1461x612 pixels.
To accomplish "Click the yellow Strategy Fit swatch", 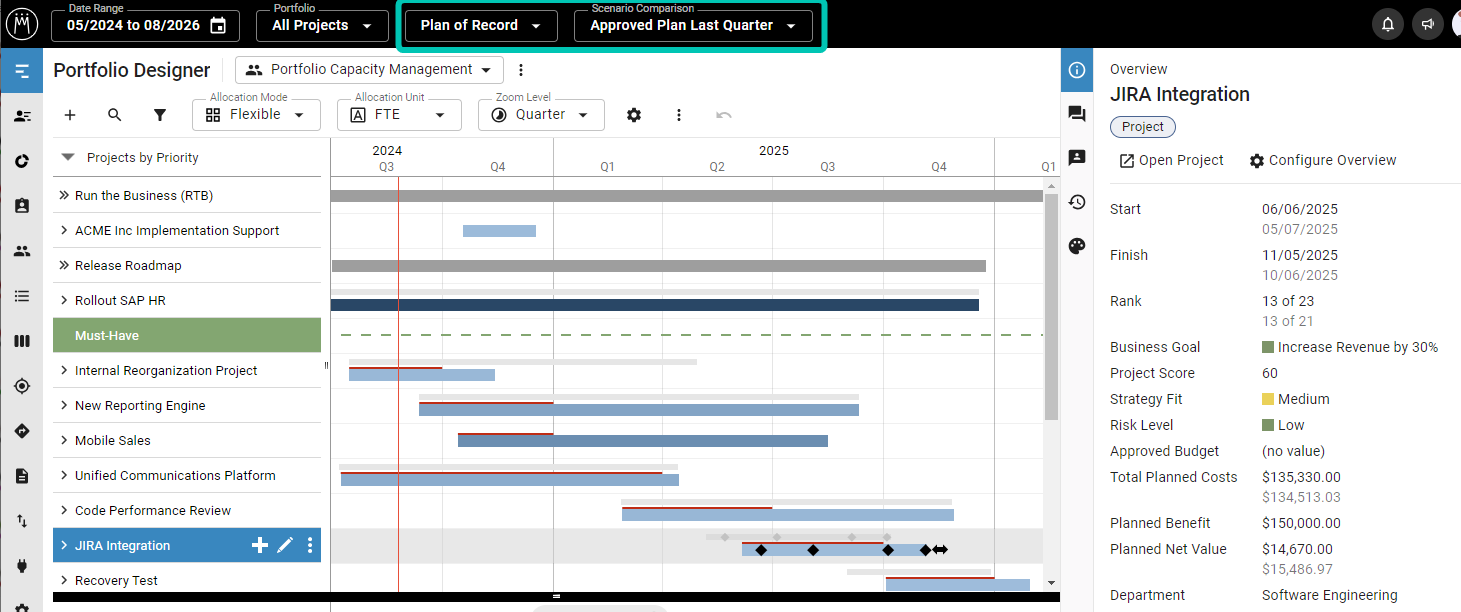I will [1268, 399].
